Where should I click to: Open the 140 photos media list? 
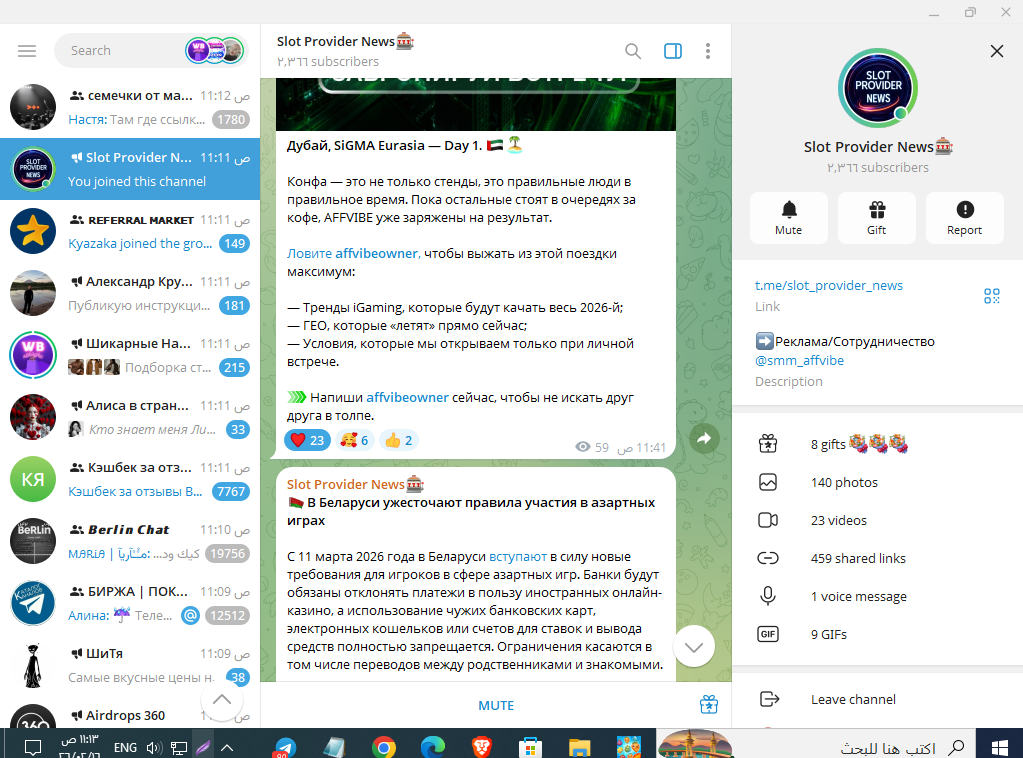(878, 482)
